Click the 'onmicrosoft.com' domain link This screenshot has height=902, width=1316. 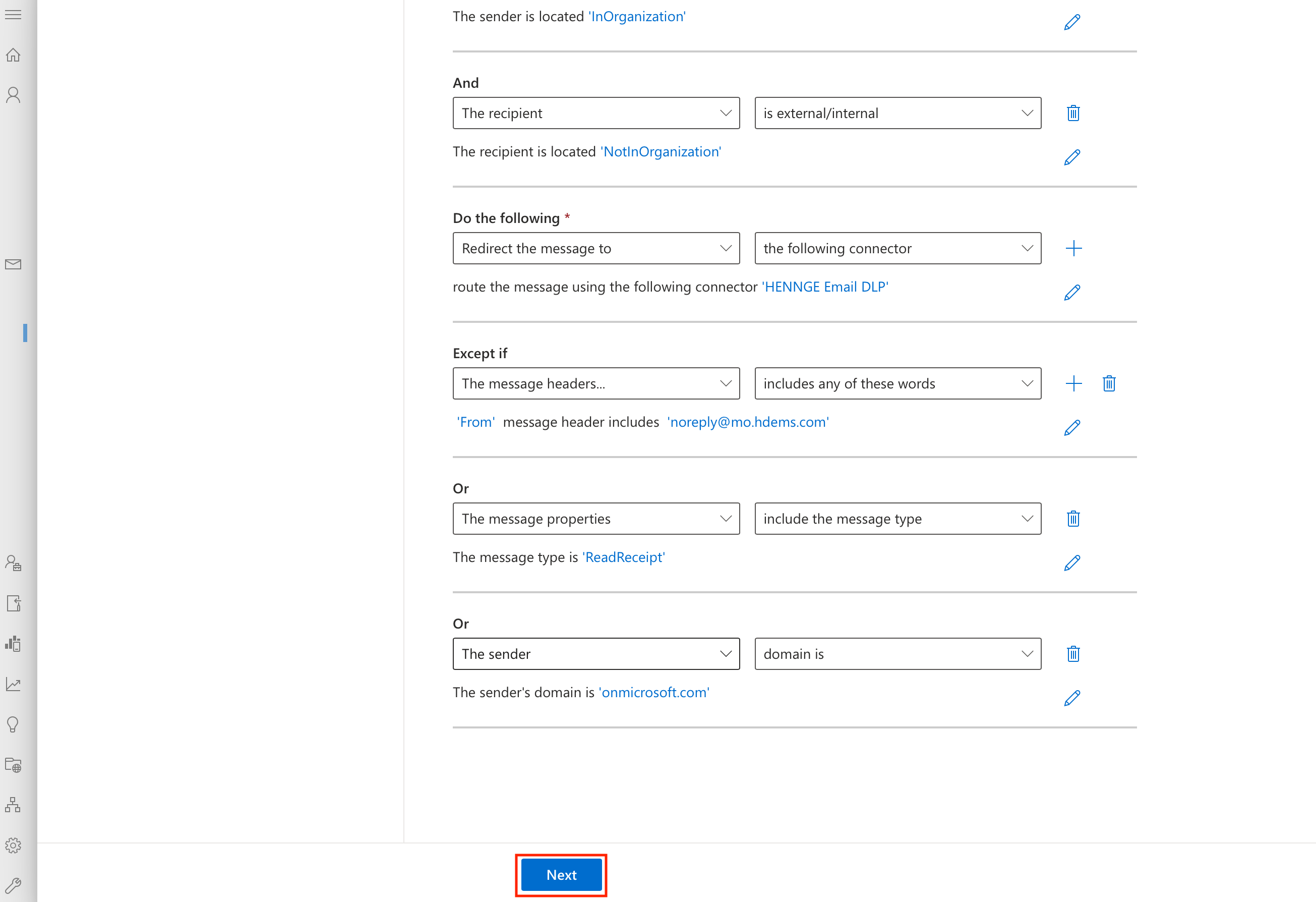pyautogui.click(x=654, y=692)
